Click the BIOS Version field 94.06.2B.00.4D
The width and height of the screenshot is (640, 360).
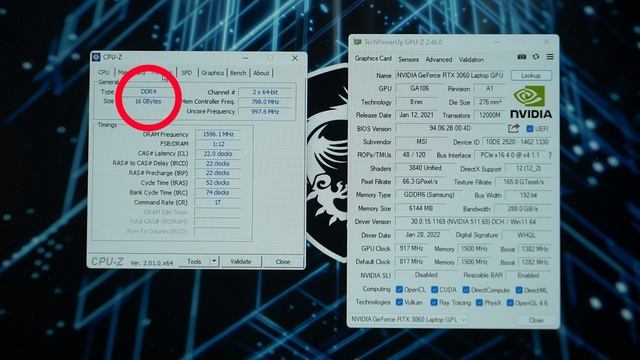click(x=450, y=128)
